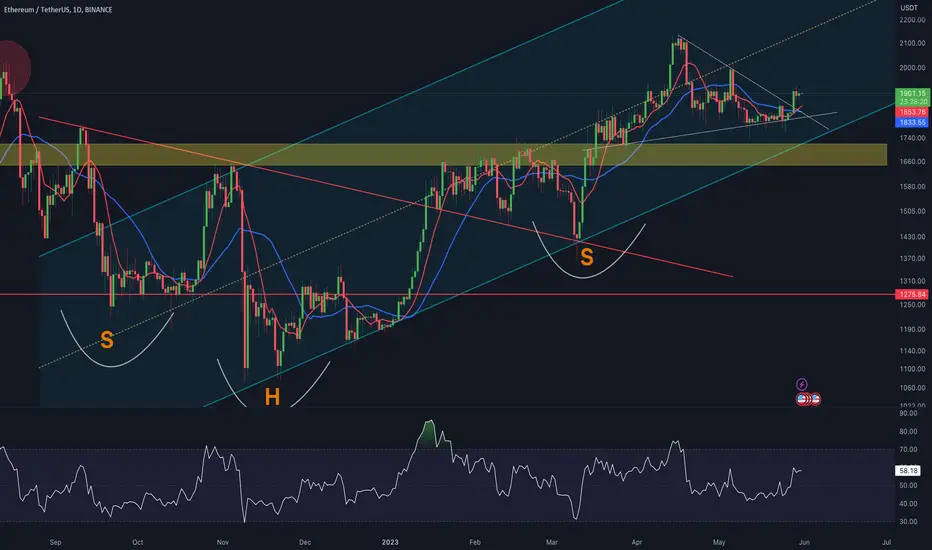
Task: Click the May label on time axis
Action: 719,542
